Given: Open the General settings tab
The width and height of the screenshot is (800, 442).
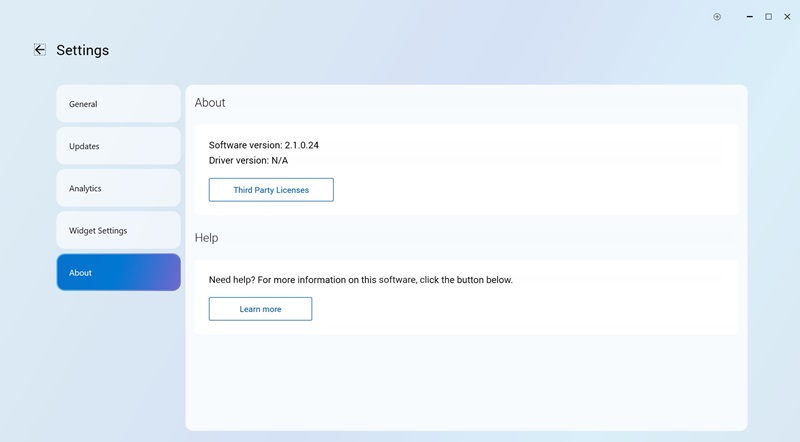Looking at the screenshot, I should point(118,104).
